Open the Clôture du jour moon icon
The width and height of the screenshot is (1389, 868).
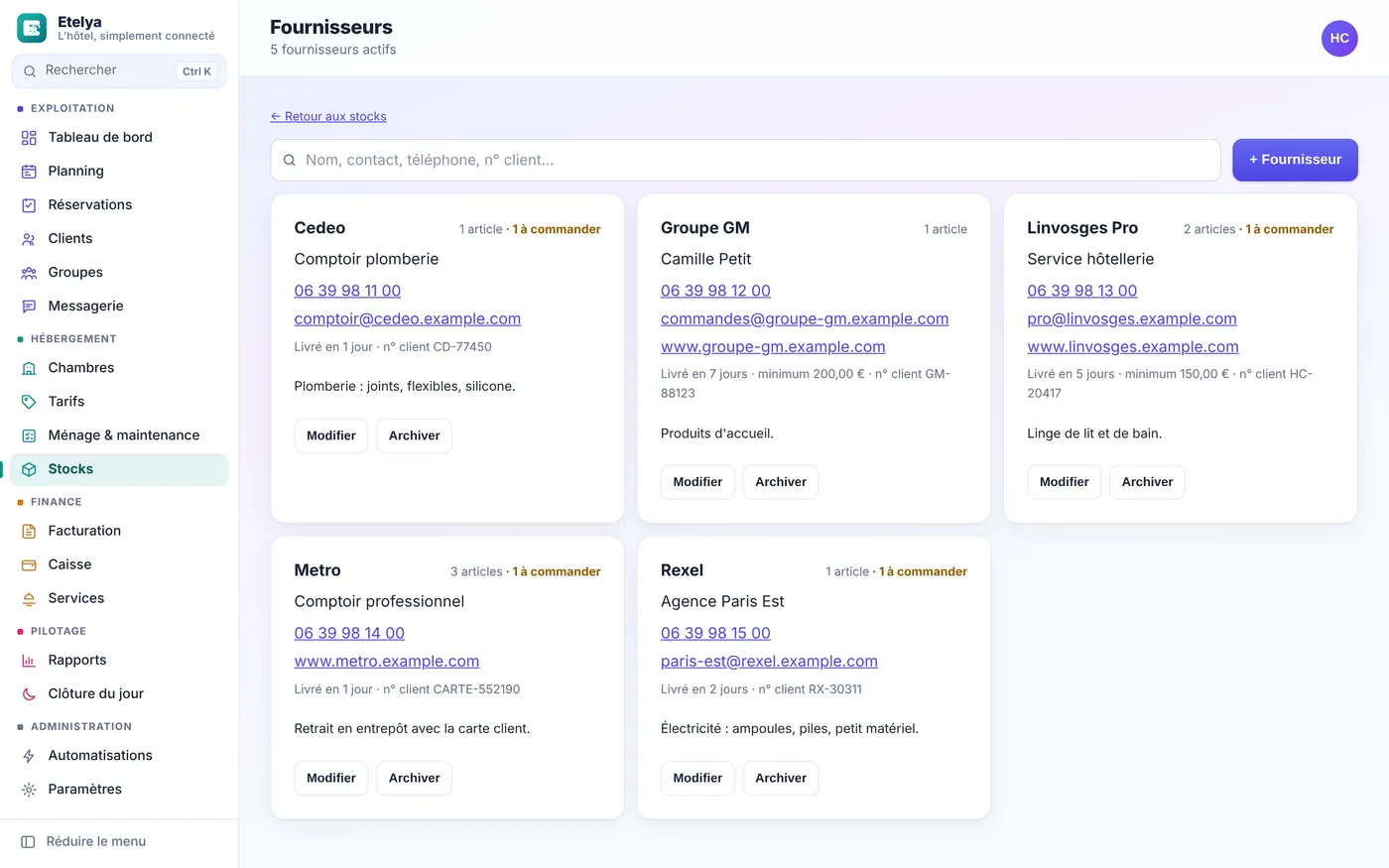pyautogui.click(x=29, y=693)
